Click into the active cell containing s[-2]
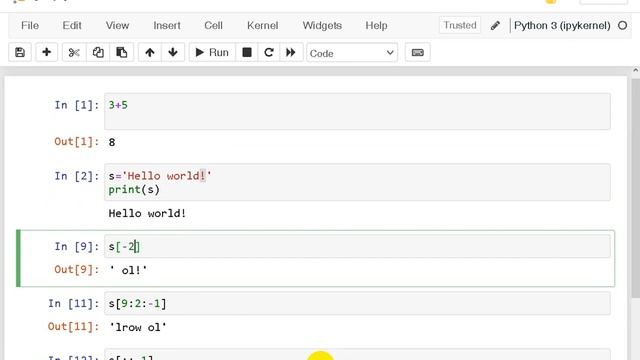 coord(357,247)
